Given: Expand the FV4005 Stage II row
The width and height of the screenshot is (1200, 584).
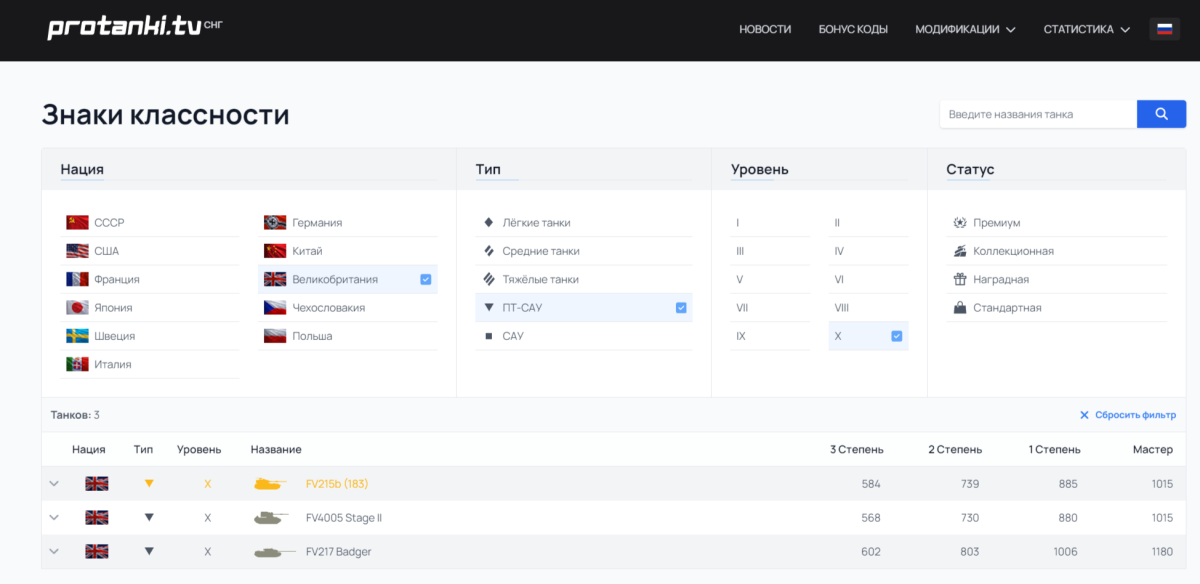Looking at the screenshot, I should [54, 518].
